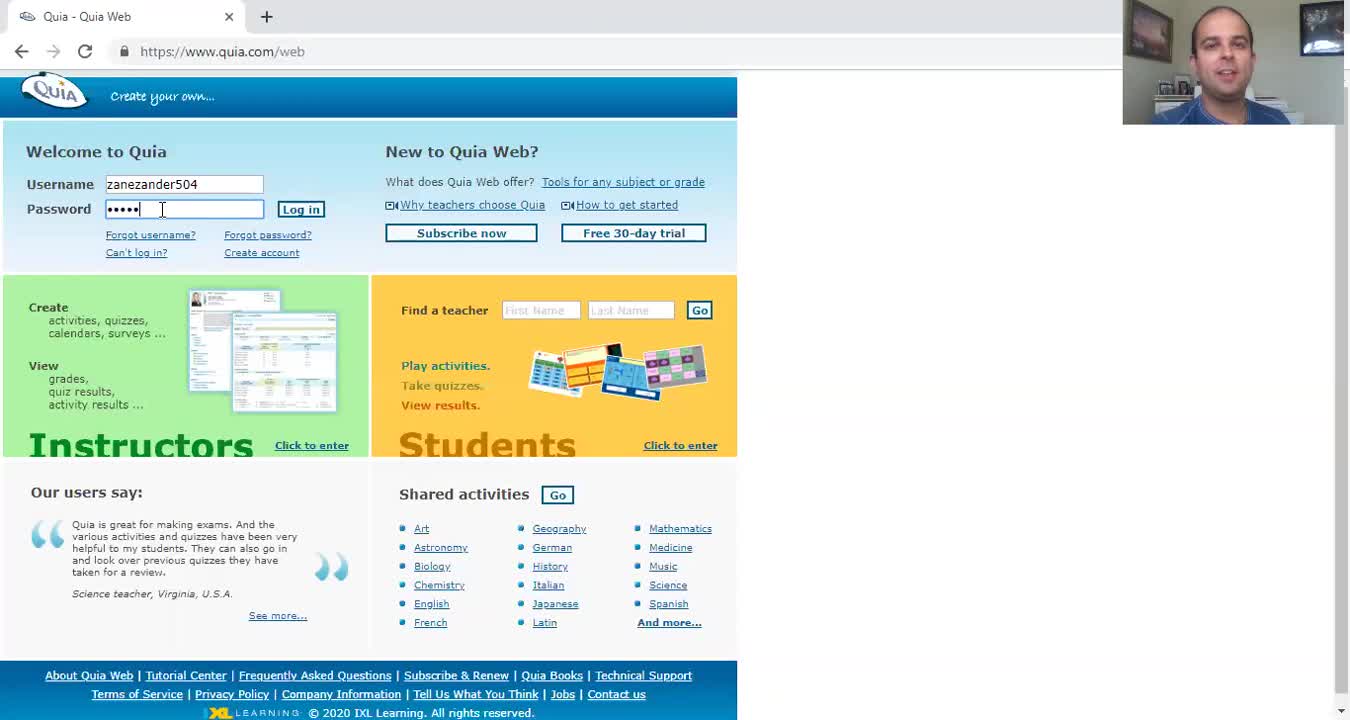Focus the Password field
Viewport: 1350px width, 720px height.
click(184, 209)
